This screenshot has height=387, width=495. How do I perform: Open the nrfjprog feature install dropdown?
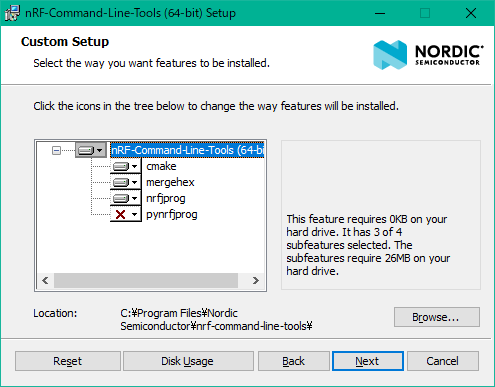point(126,198)
